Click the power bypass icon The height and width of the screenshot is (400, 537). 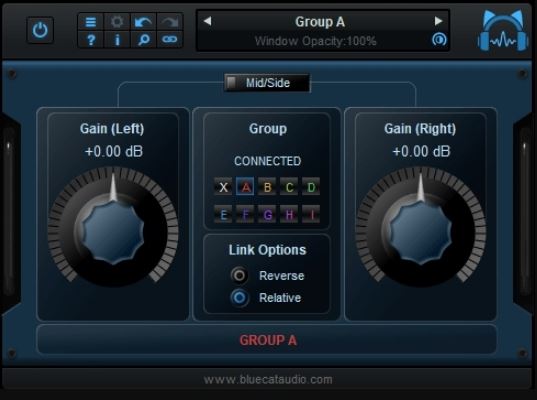coord(40,30)
